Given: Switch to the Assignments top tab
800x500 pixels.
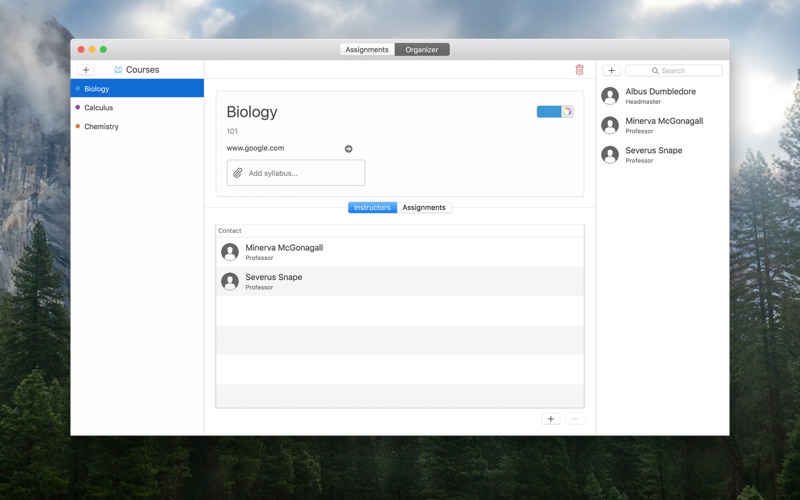Looking at the screenshot, I should (x=367, y=49).
